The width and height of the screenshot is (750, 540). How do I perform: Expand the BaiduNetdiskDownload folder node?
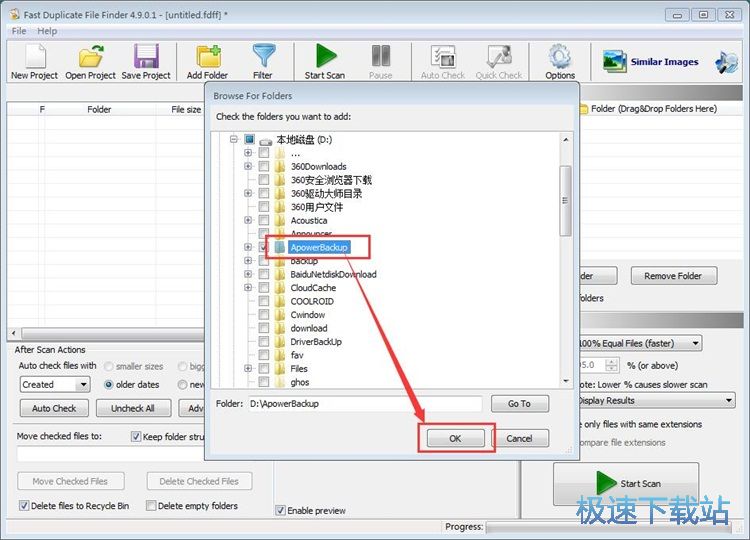pos(248,274)
